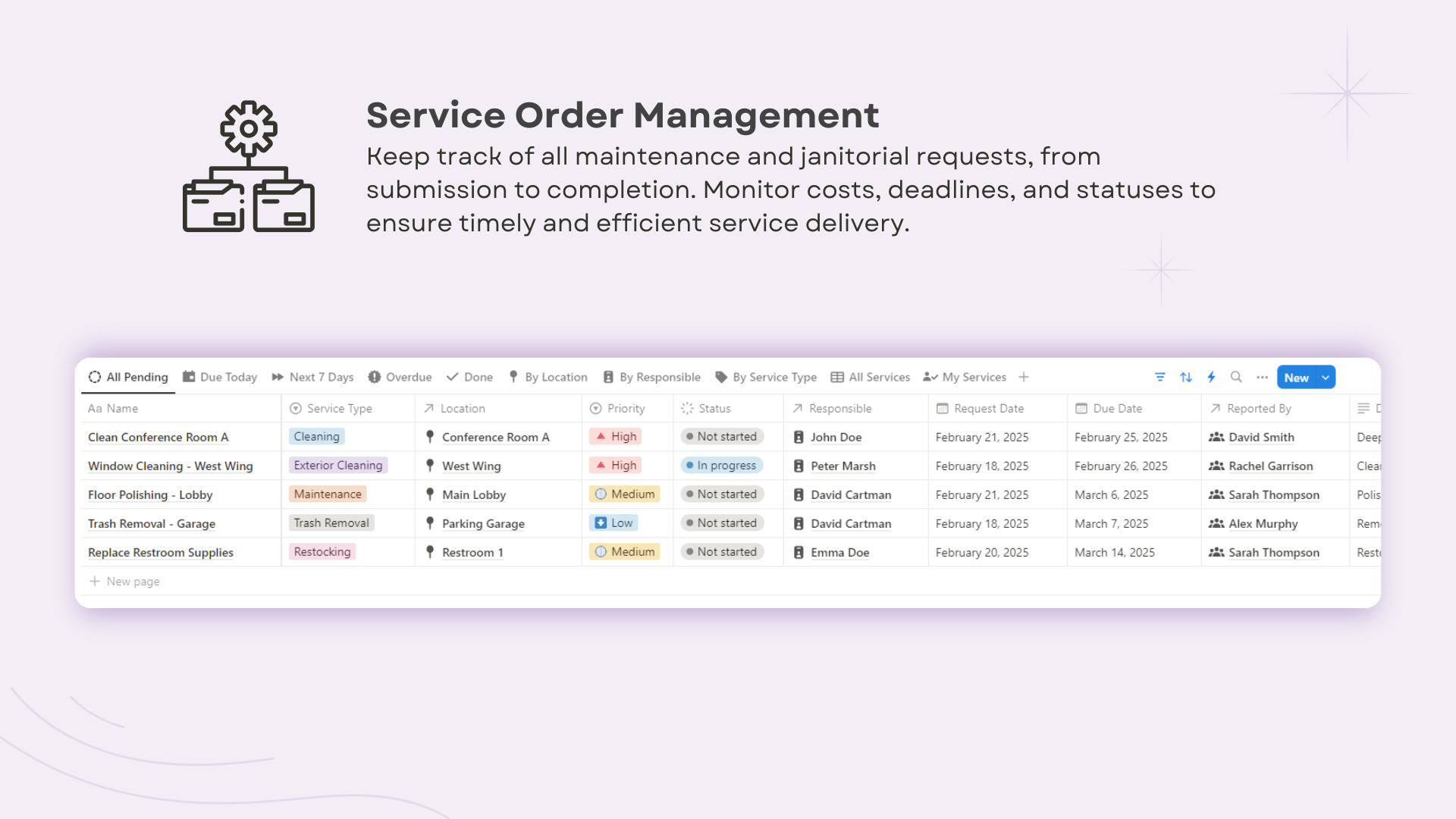Open John Doe responsible entry
Viewport: 1456px width, 819px height.
coord(836,437)
